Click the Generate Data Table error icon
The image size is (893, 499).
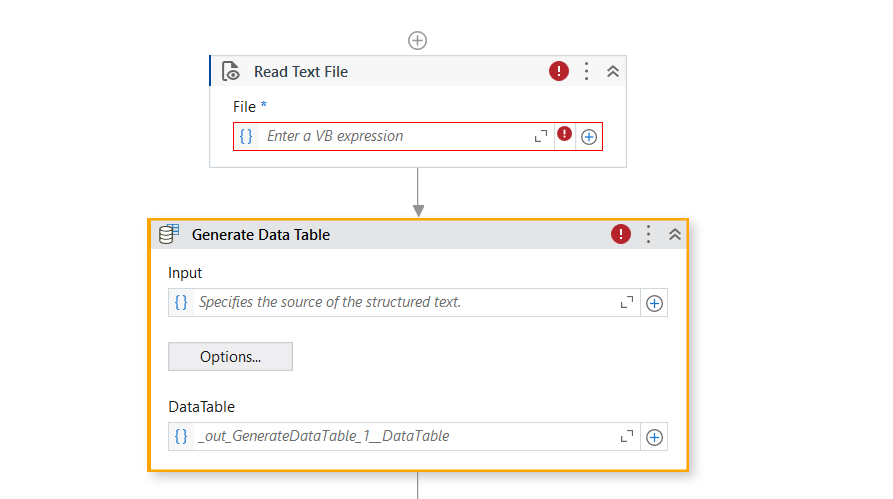click(x=622, y=234)
